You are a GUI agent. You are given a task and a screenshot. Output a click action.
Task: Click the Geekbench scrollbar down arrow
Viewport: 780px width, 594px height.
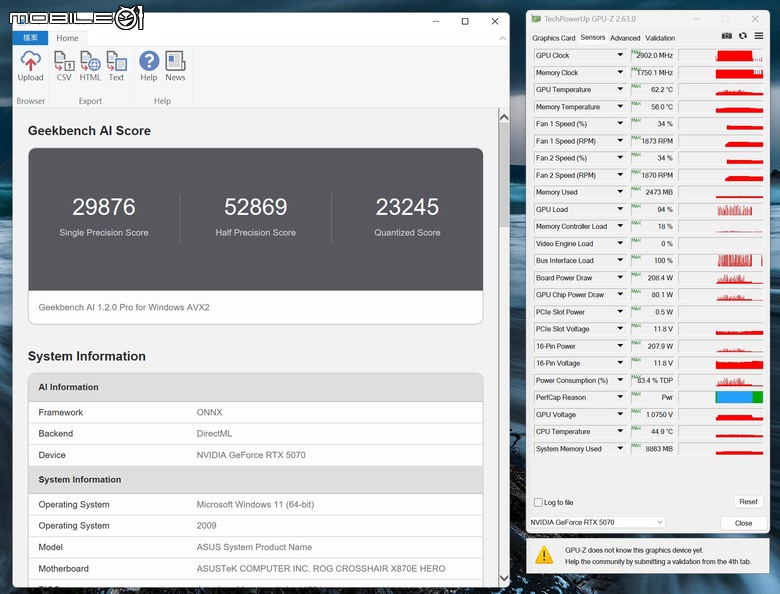[x=504, y=578]
